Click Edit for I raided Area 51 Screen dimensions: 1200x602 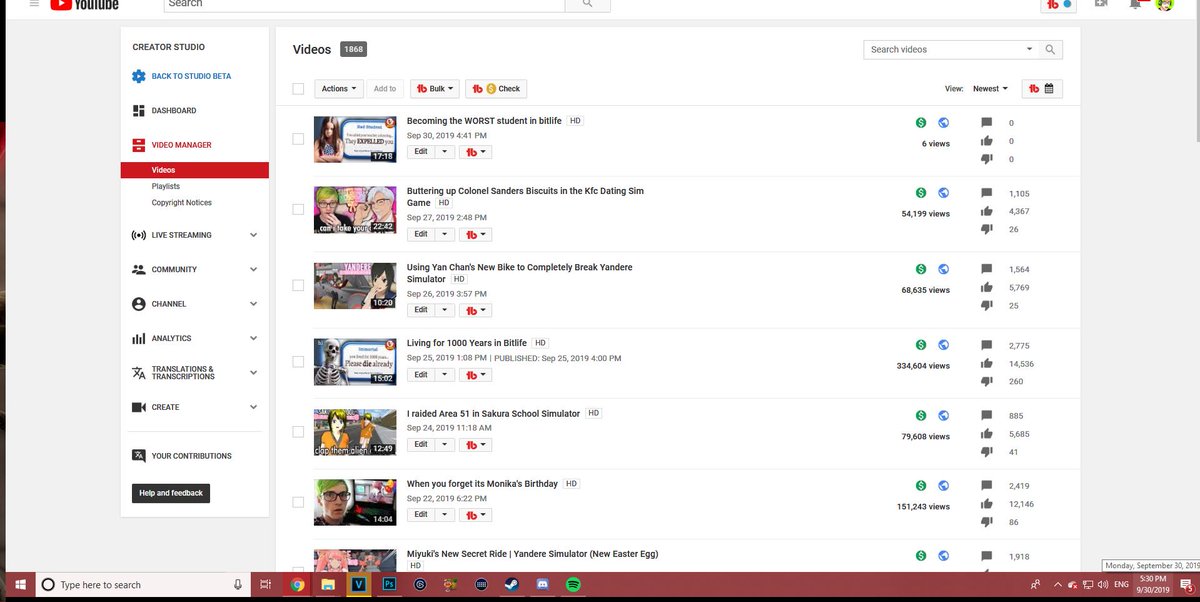[421, 445]
